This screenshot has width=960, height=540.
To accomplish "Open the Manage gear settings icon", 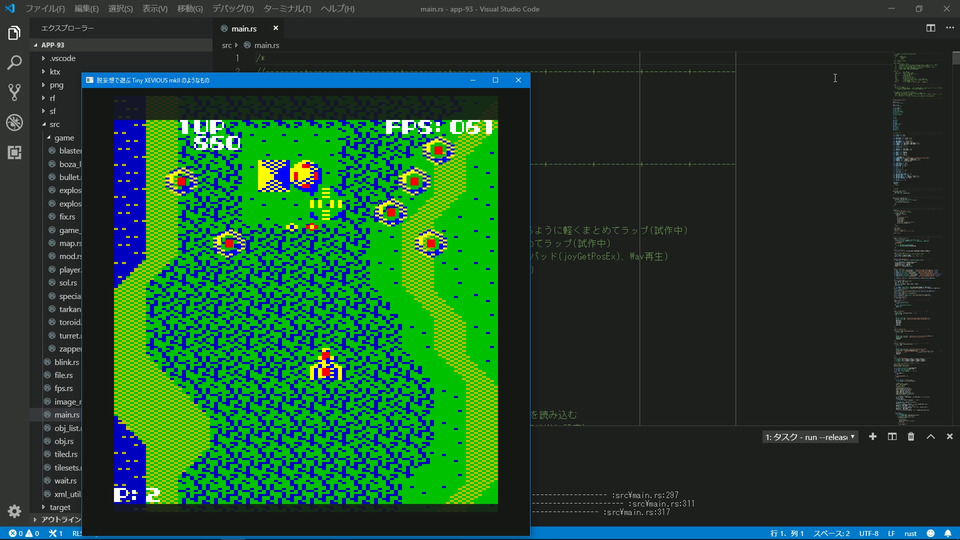I will [x=14, y=511].
